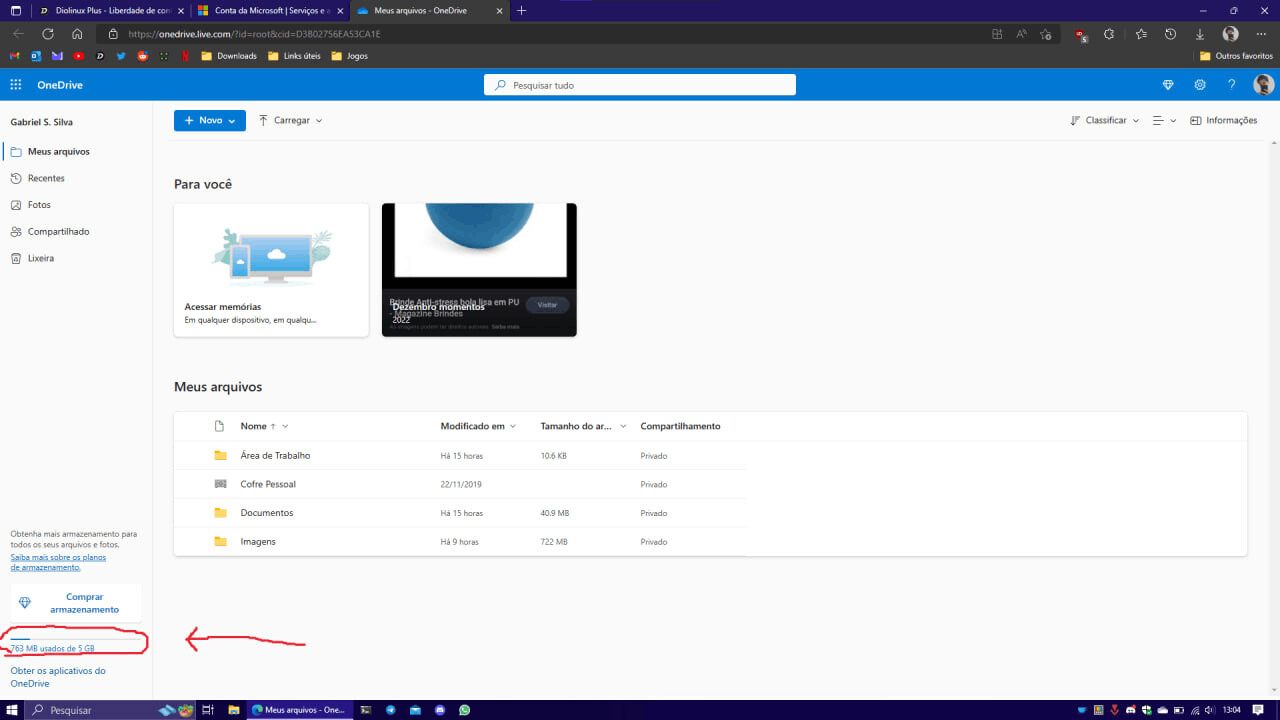Click the Edge home button
This screenshot has height=720, width=1280.
tap(77, 33)
